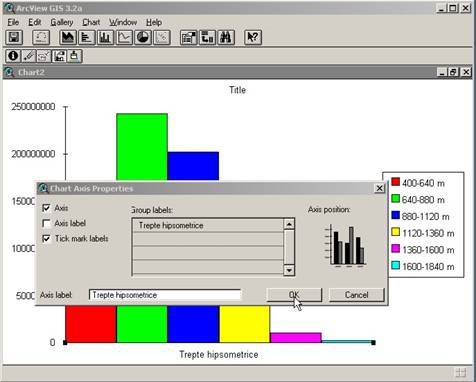Open the Window menu

click(x=123, y=22)
